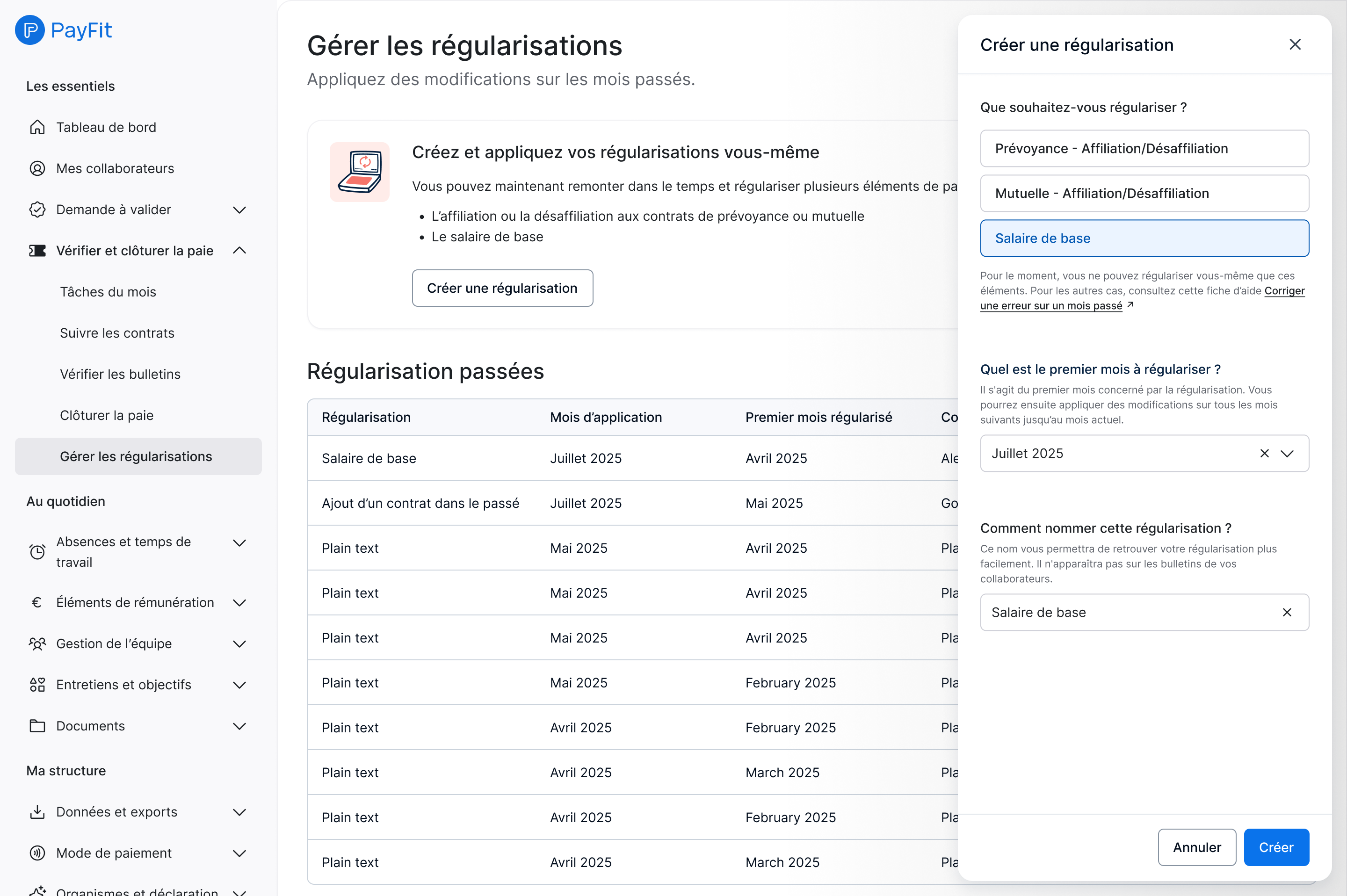Clear the Juillet 2025 month selection
Viewport: 1347px width, 896px height.
[1264, 453]
